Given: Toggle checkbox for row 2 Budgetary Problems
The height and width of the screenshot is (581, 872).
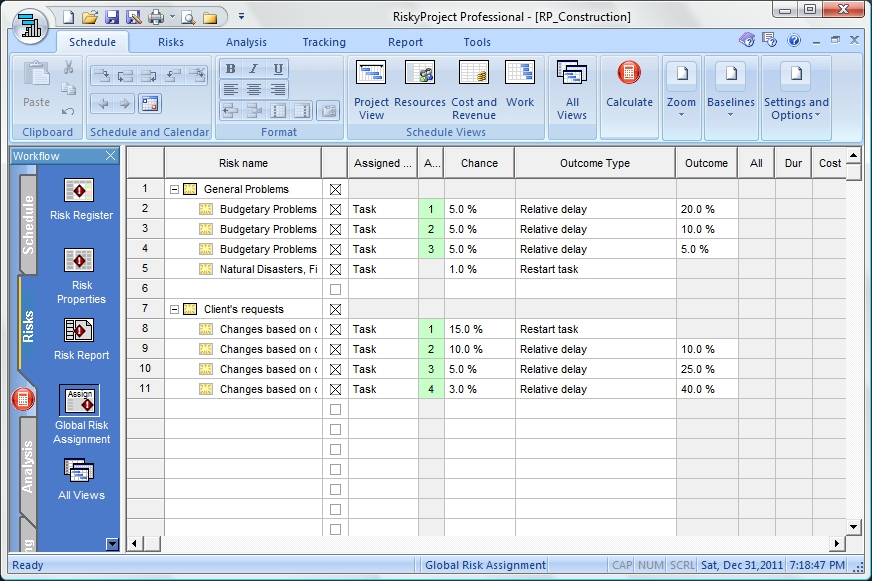Looking at the screenshot, I should pyautogui.click(x=335, y=209).
